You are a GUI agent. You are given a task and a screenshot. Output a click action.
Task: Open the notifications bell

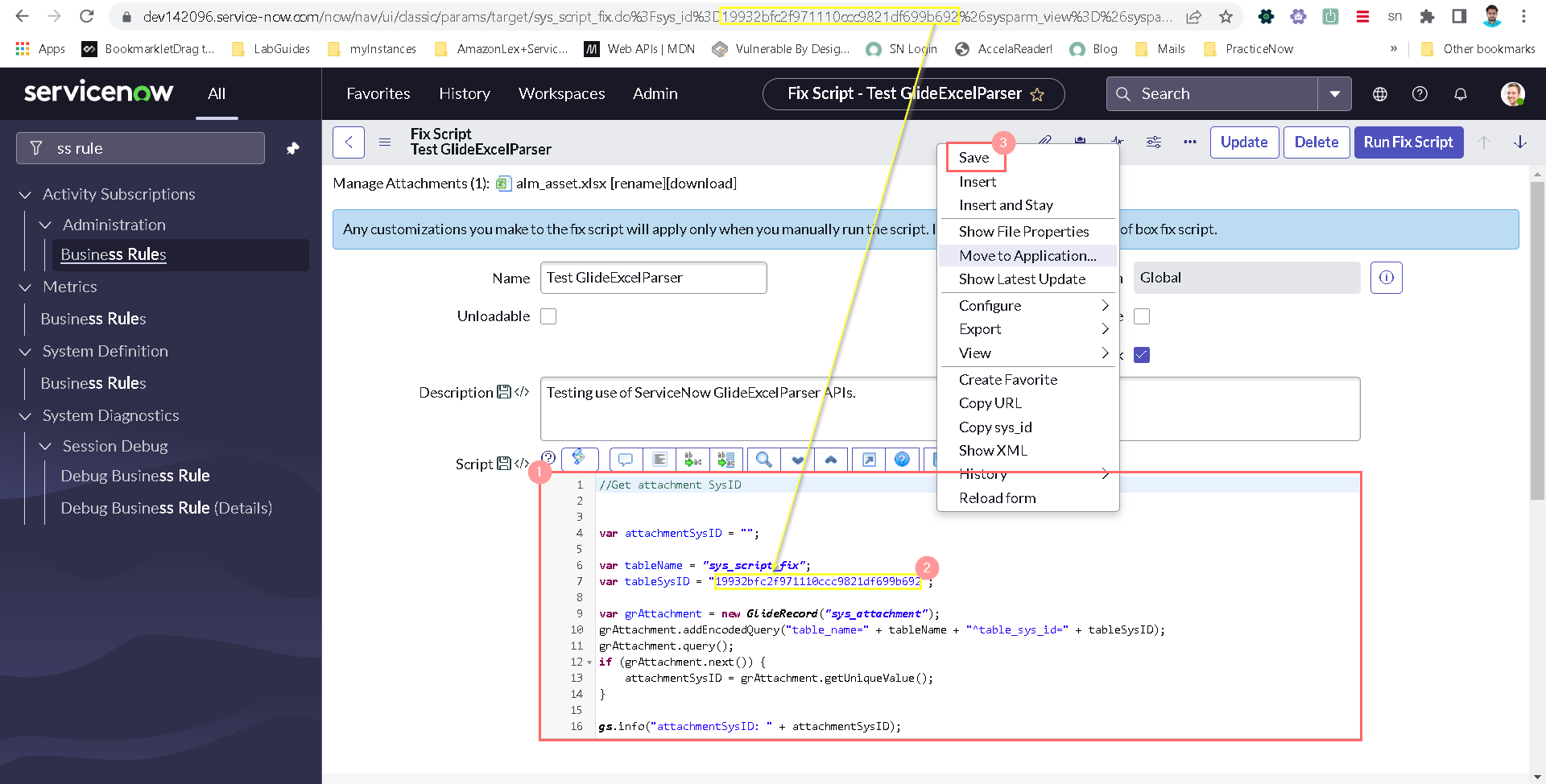coord(1461,94)
